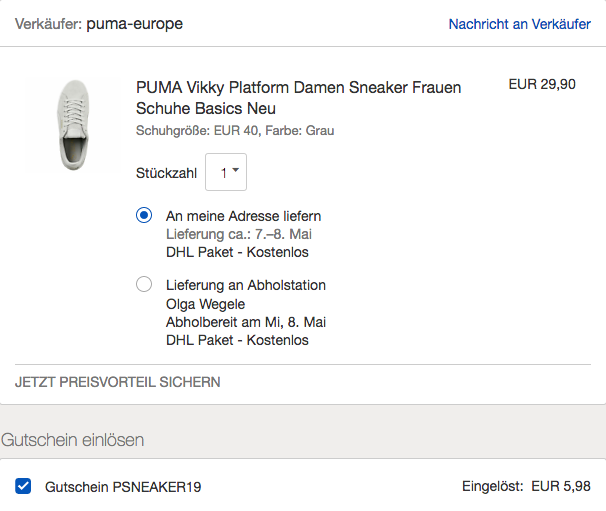606x511 pixels.
Task: Click the Olga Wegele pickup station name
Action: [x=206, y=304]
